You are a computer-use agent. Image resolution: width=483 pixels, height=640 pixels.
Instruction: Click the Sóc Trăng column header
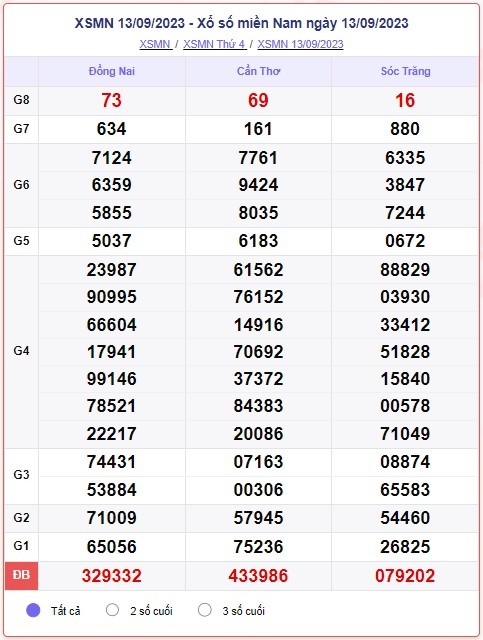pos(405,71)
